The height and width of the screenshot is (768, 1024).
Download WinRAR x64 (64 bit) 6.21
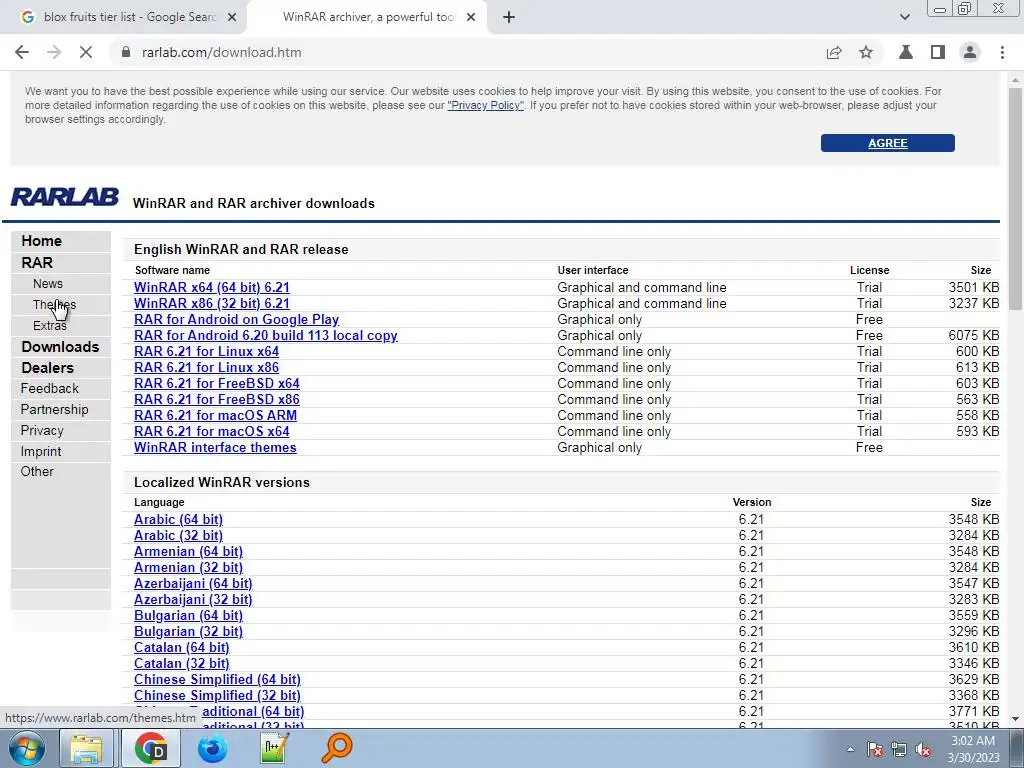[212, 287]
